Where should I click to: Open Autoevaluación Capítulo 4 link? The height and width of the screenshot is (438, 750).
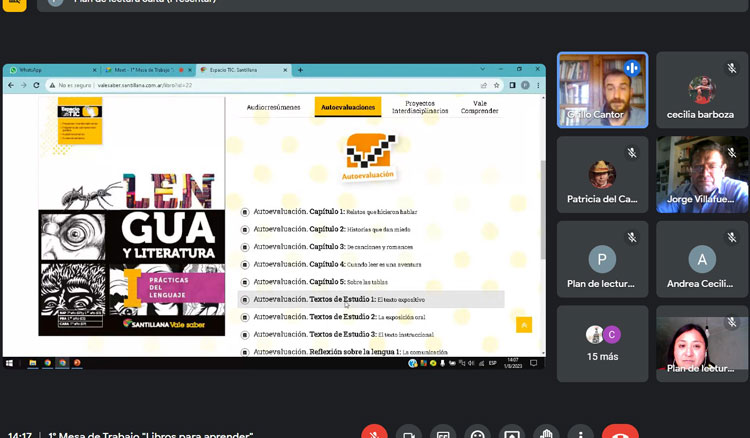tap(337, 264)
